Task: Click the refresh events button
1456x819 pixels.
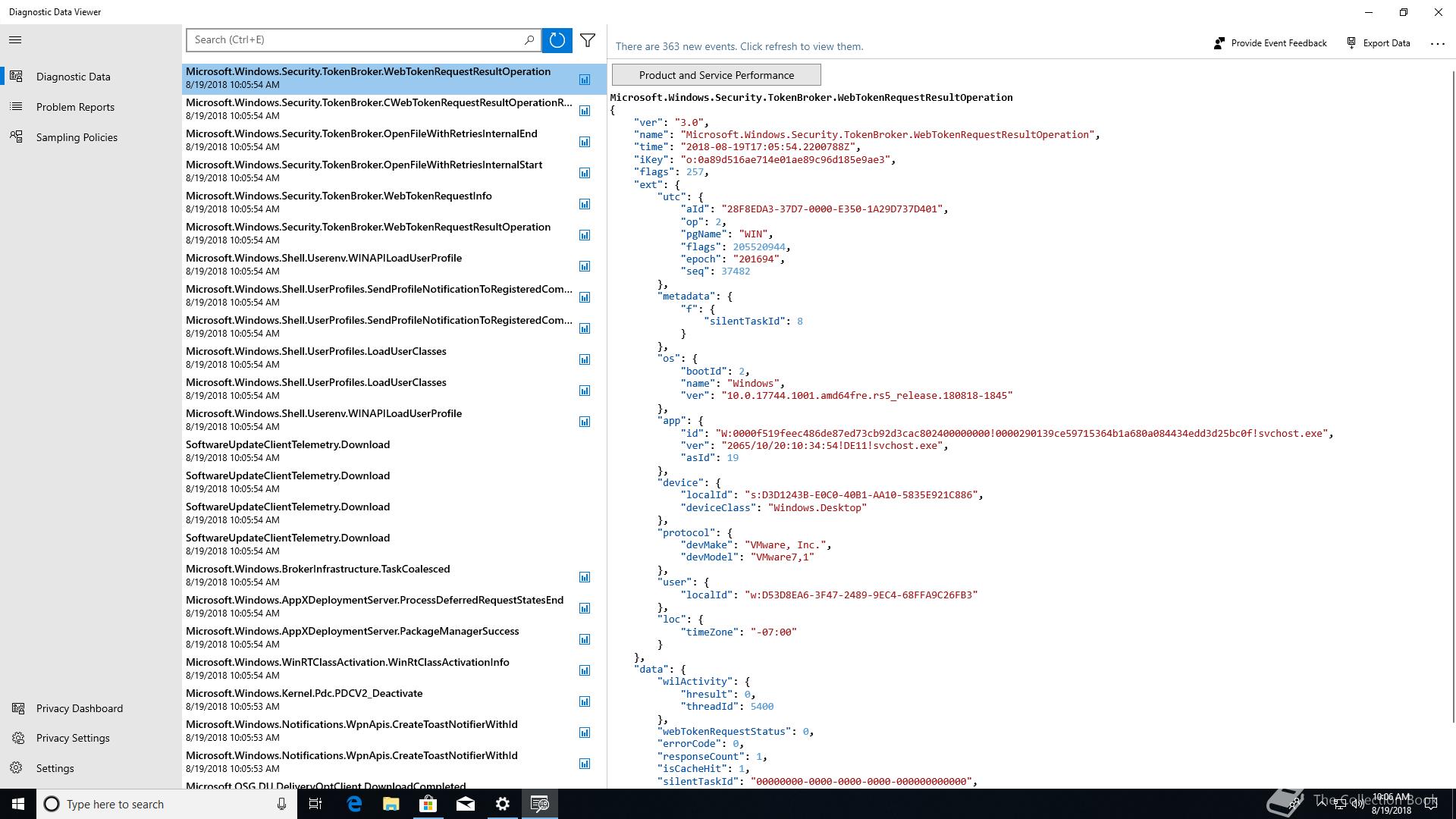Action: [x=557, y=40]
